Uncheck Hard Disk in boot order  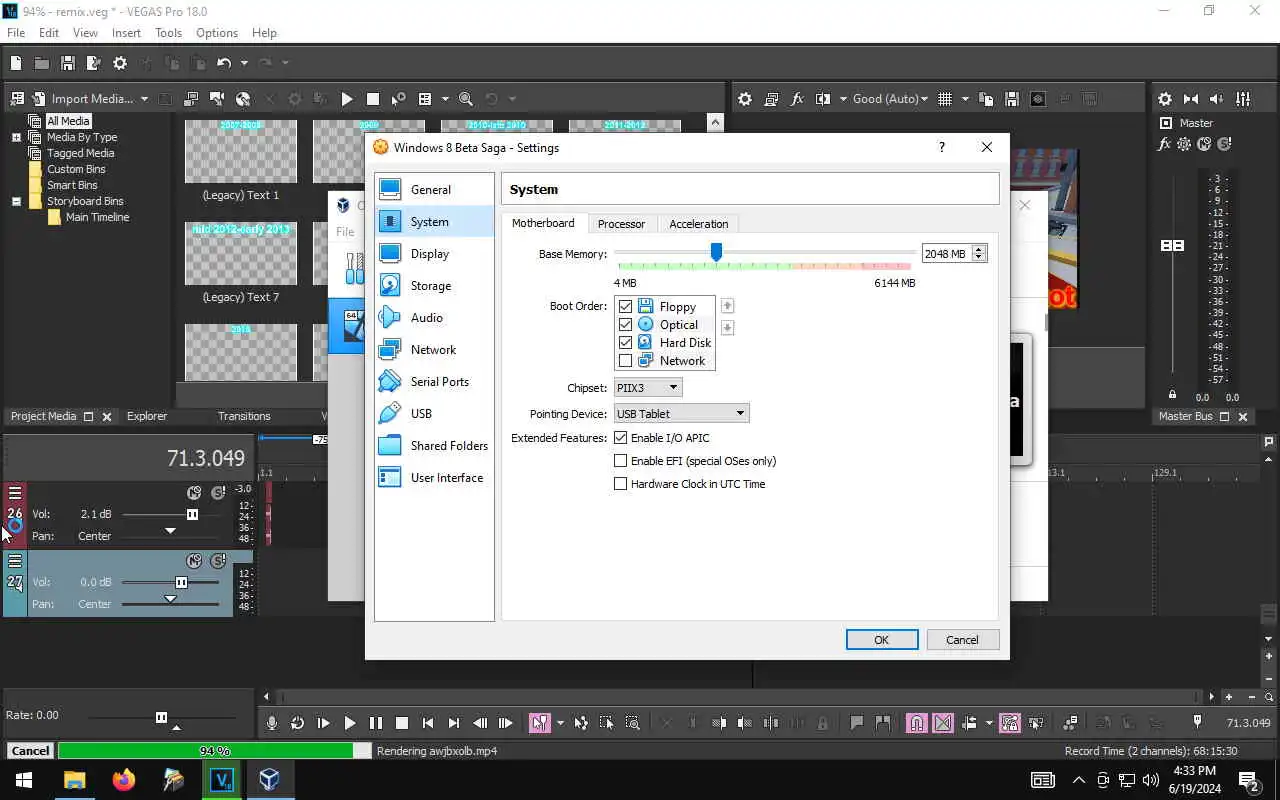click(x=626, y=343)
